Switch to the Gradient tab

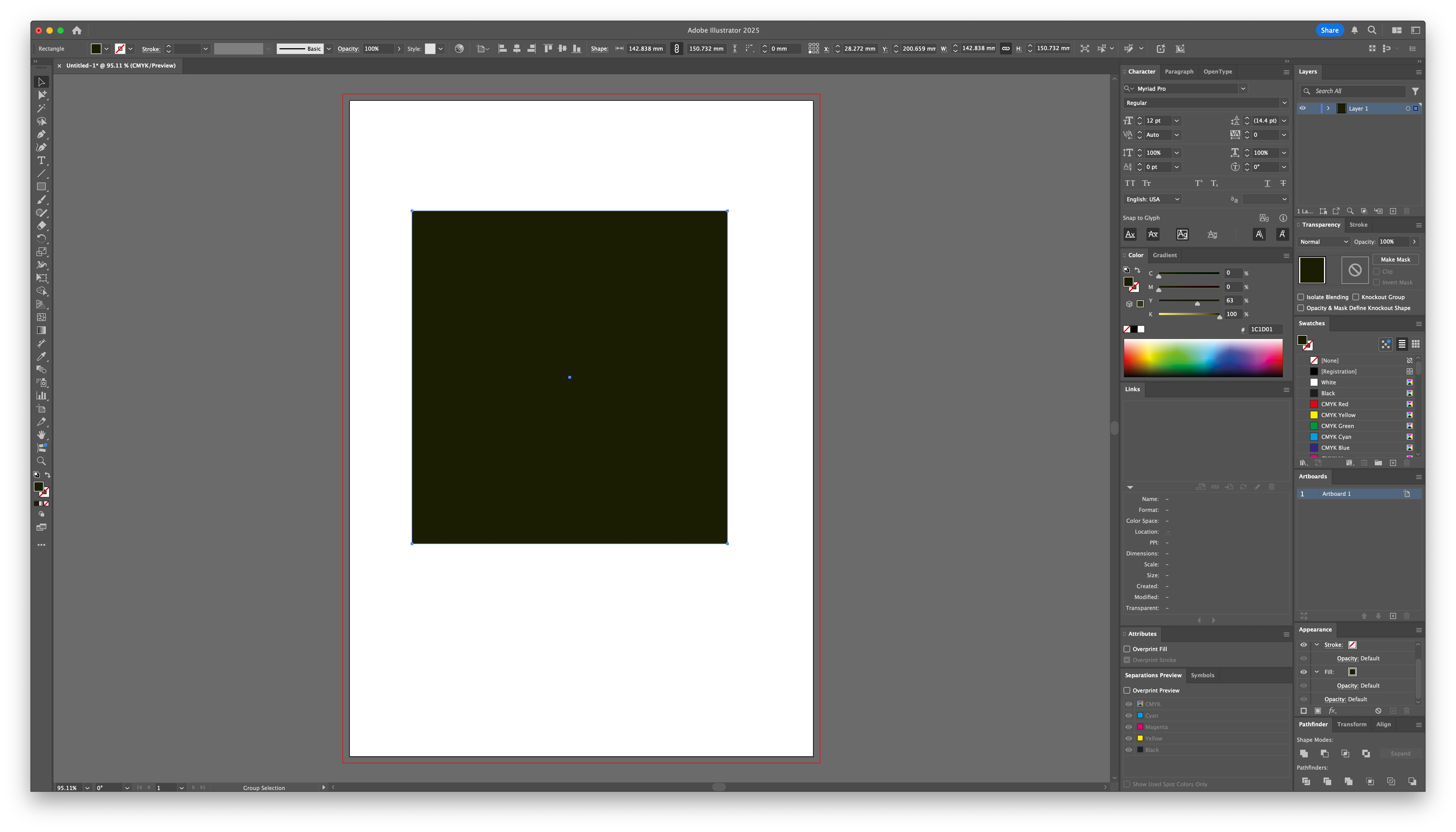click(x=1164, y=256)
